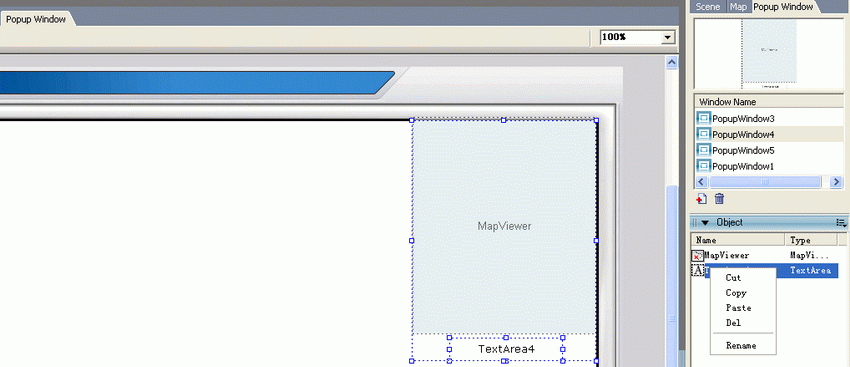Switch to the Map tab
850x367 pixels.
pyautogui.click(x=738, y=7)
